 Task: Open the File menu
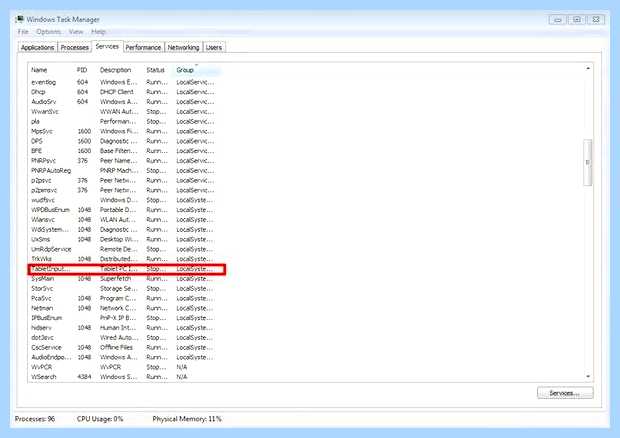coord(23,32)
